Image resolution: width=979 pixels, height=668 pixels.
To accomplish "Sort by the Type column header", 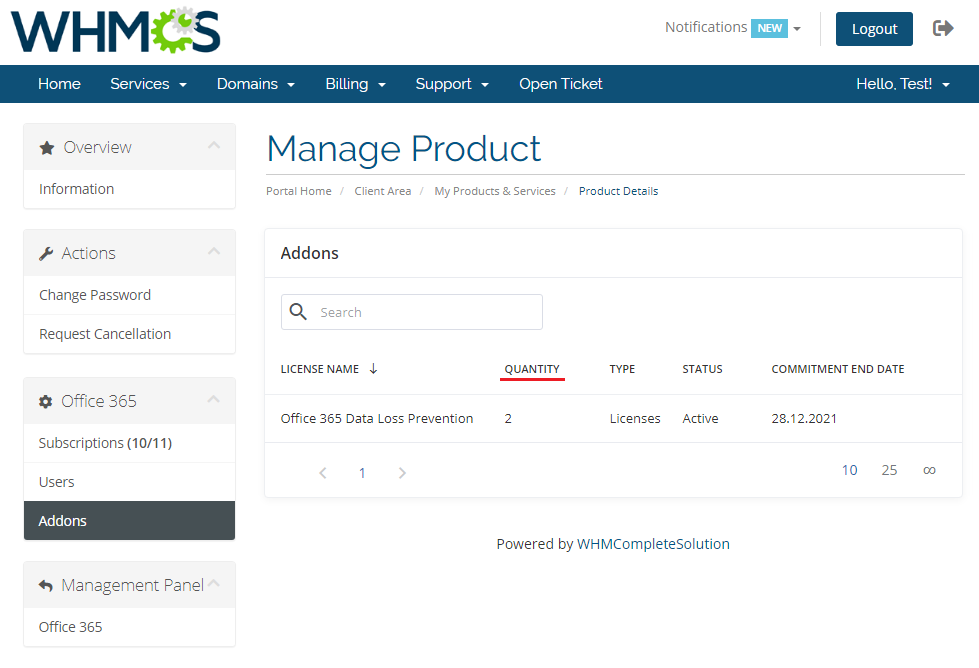I will click(622, 369).
